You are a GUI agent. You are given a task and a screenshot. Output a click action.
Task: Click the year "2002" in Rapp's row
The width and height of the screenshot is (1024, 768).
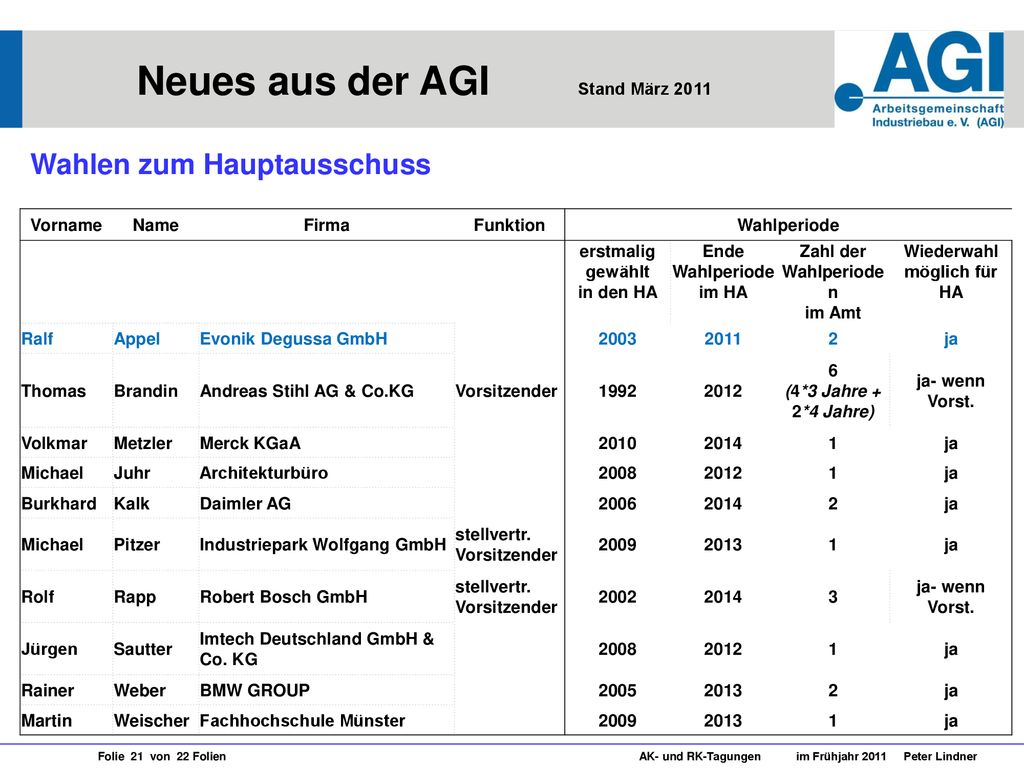(617, 597)
